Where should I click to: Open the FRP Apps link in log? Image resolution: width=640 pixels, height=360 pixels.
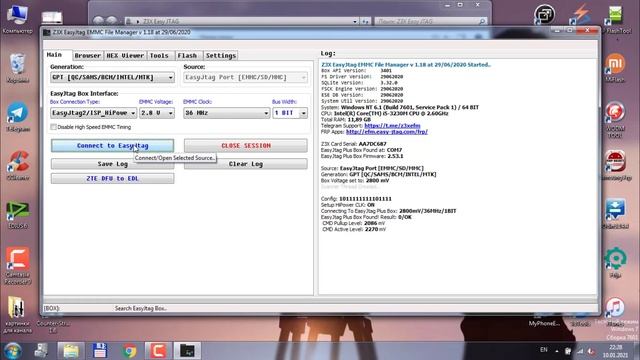387,132
